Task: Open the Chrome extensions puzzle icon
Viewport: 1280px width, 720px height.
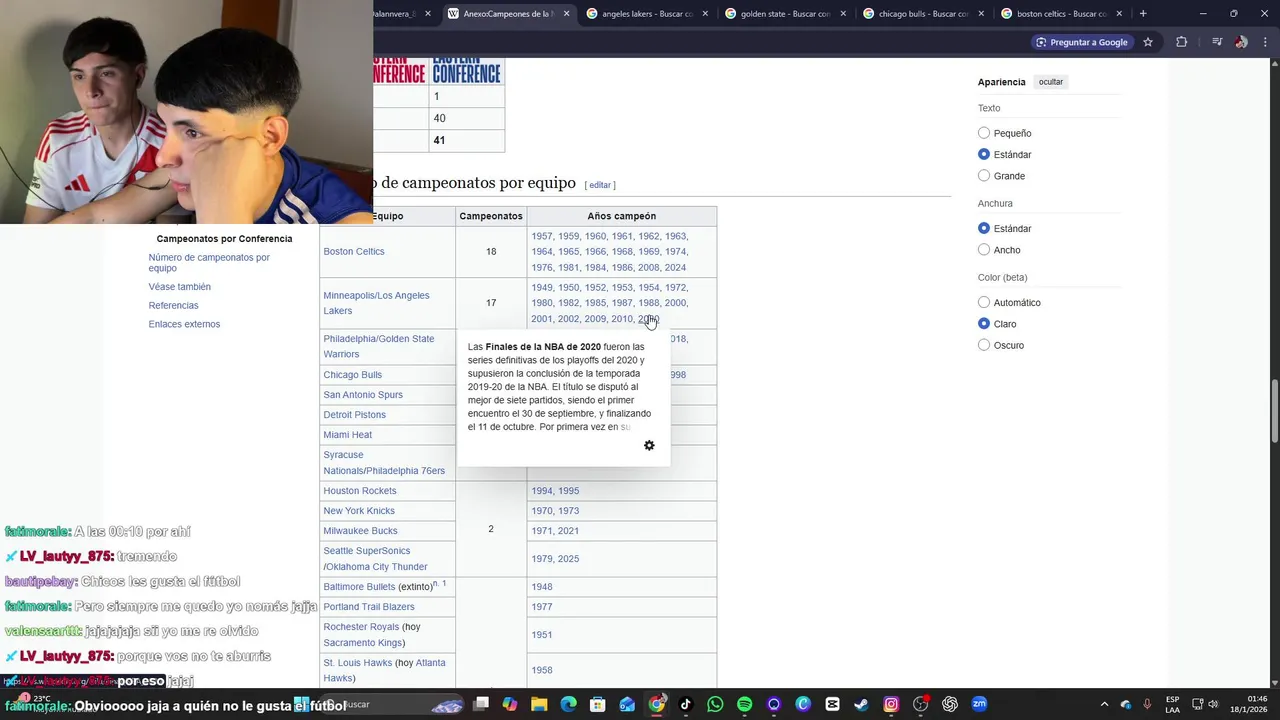Action: click(x=1182, y=42)
